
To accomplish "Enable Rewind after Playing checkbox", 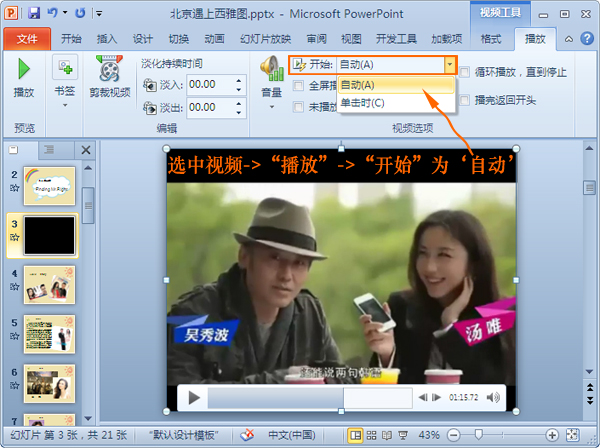I will [464, 101].
